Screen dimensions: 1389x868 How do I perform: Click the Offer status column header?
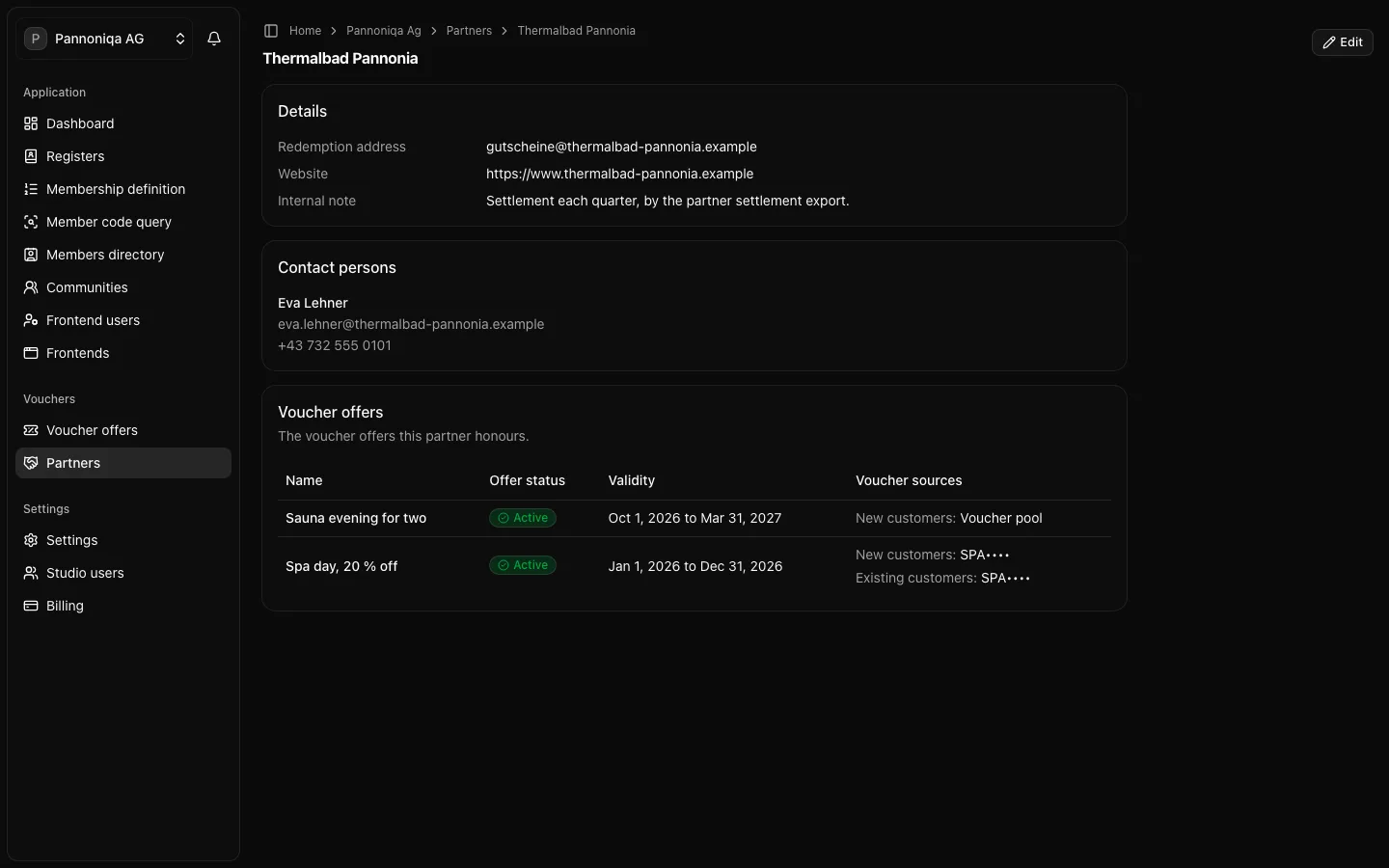[527, 480]
